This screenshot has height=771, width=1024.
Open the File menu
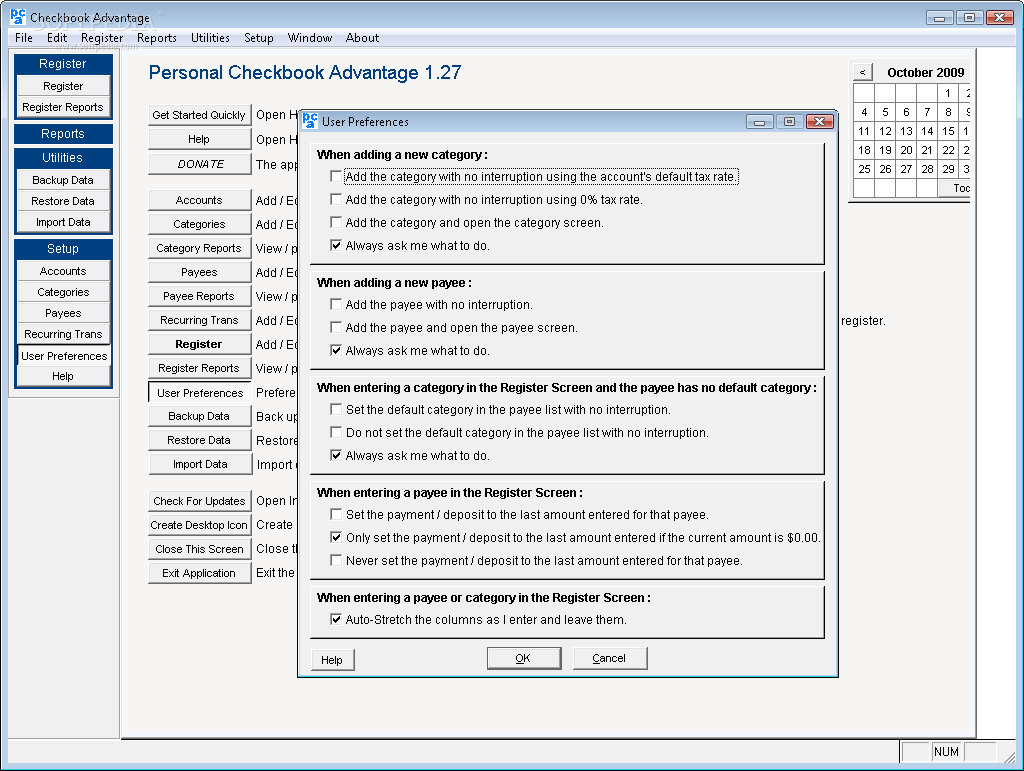coord(24,38)
